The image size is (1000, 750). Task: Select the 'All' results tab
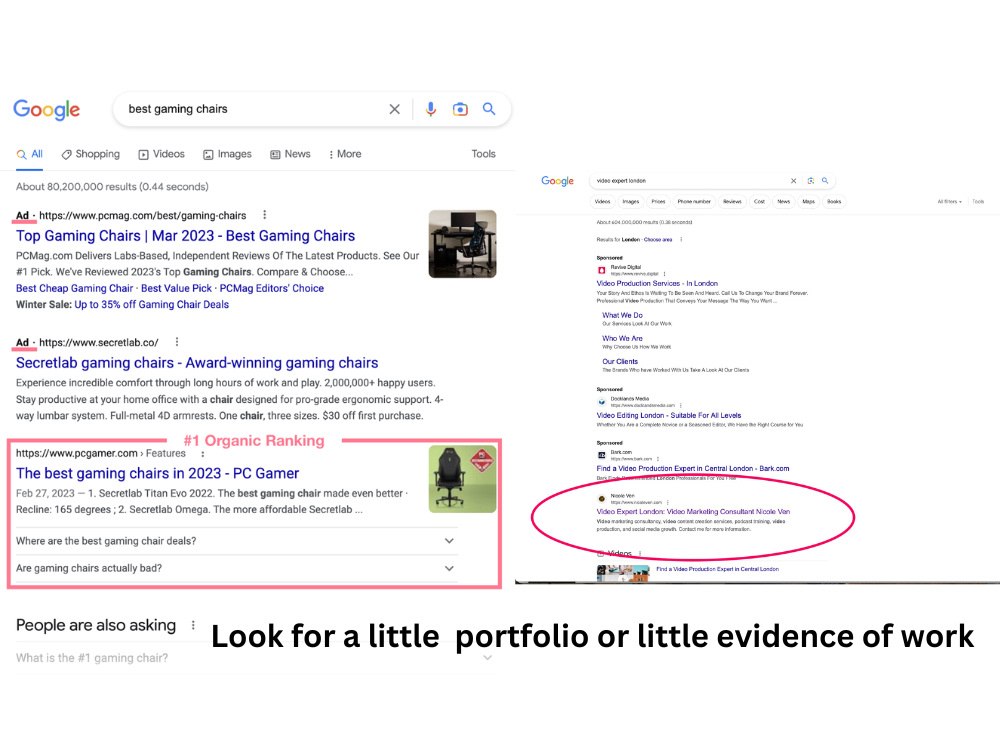click(30, 154)
